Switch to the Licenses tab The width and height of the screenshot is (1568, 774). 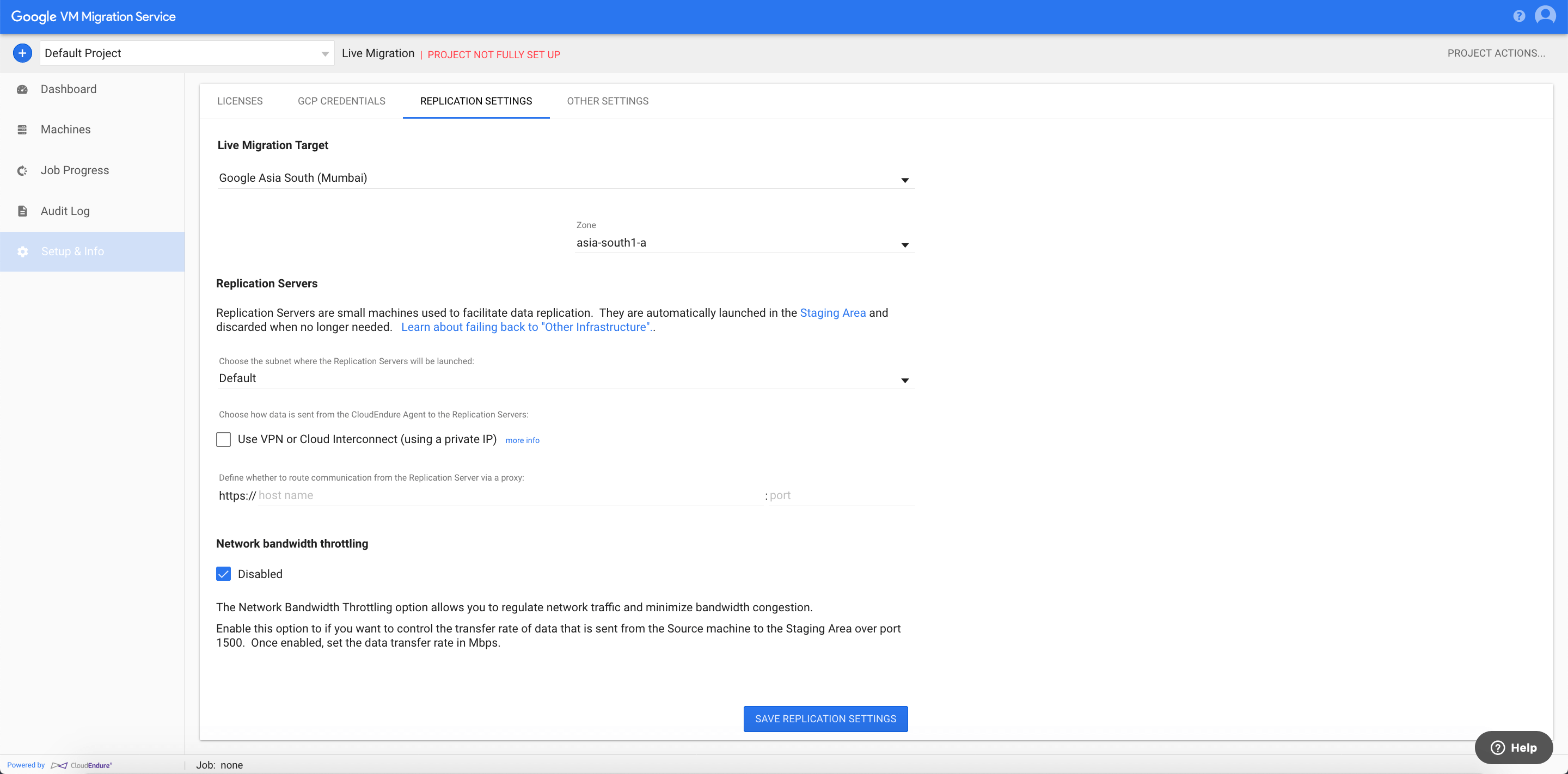240,101
